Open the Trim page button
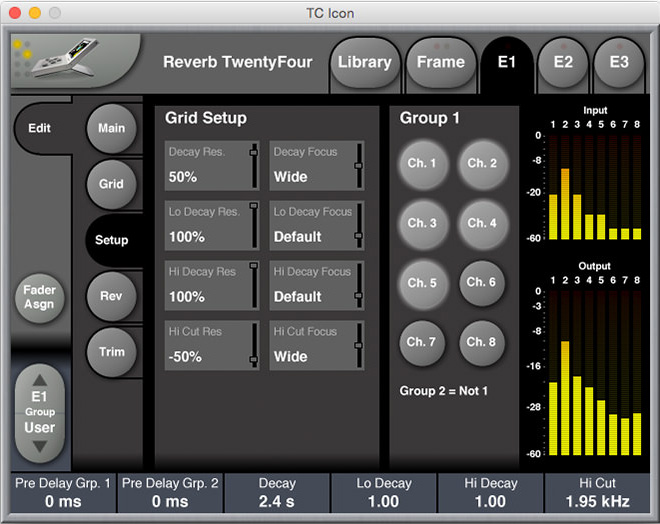 click(112, 351)
